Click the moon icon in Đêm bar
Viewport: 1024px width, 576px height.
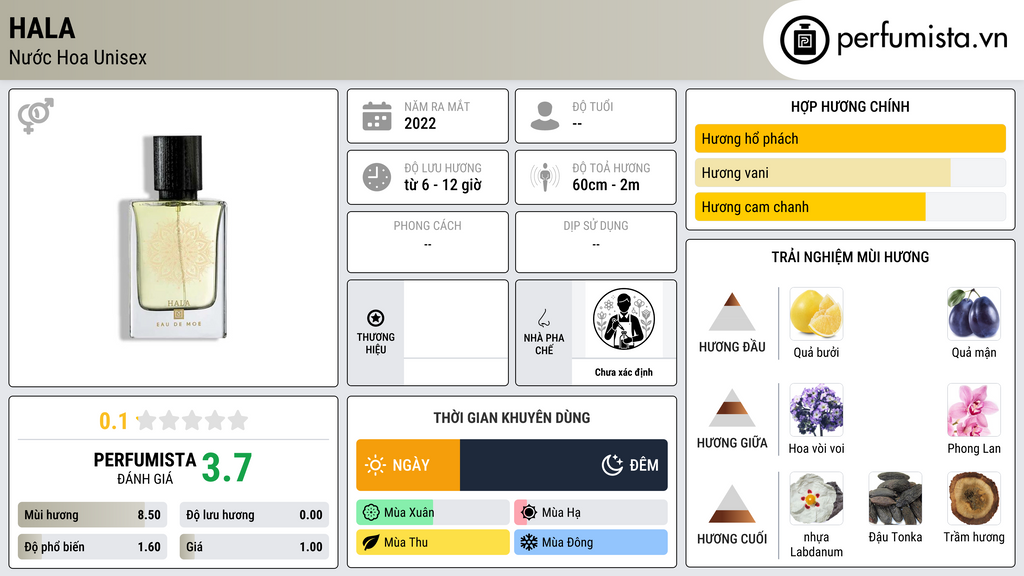612,465
